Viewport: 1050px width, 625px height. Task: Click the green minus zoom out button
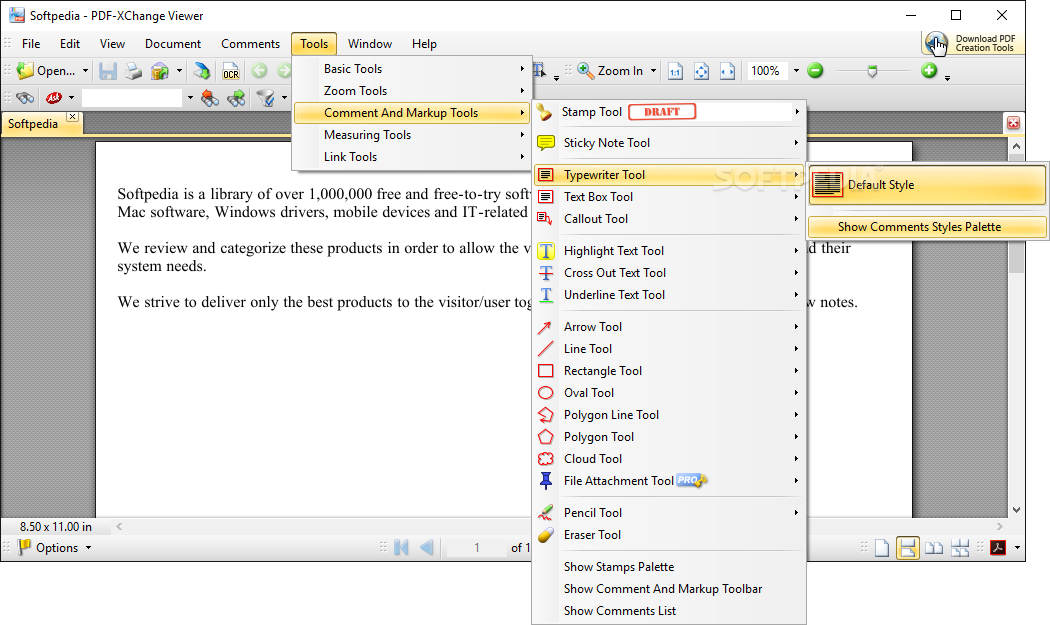tap(815, 70)
